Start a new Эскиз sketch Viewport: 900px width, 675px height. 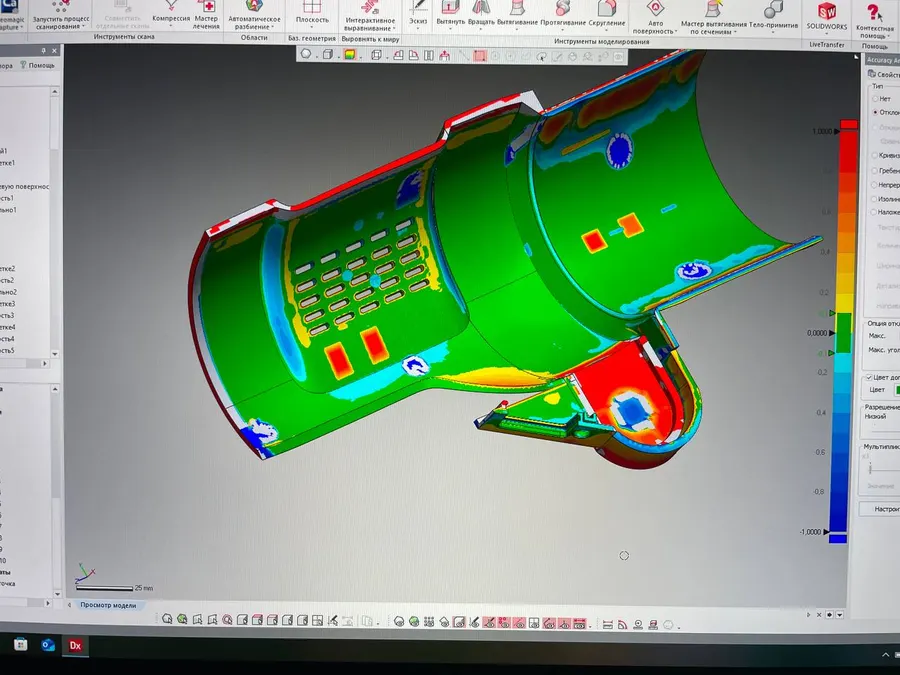(x=418, y=13)
